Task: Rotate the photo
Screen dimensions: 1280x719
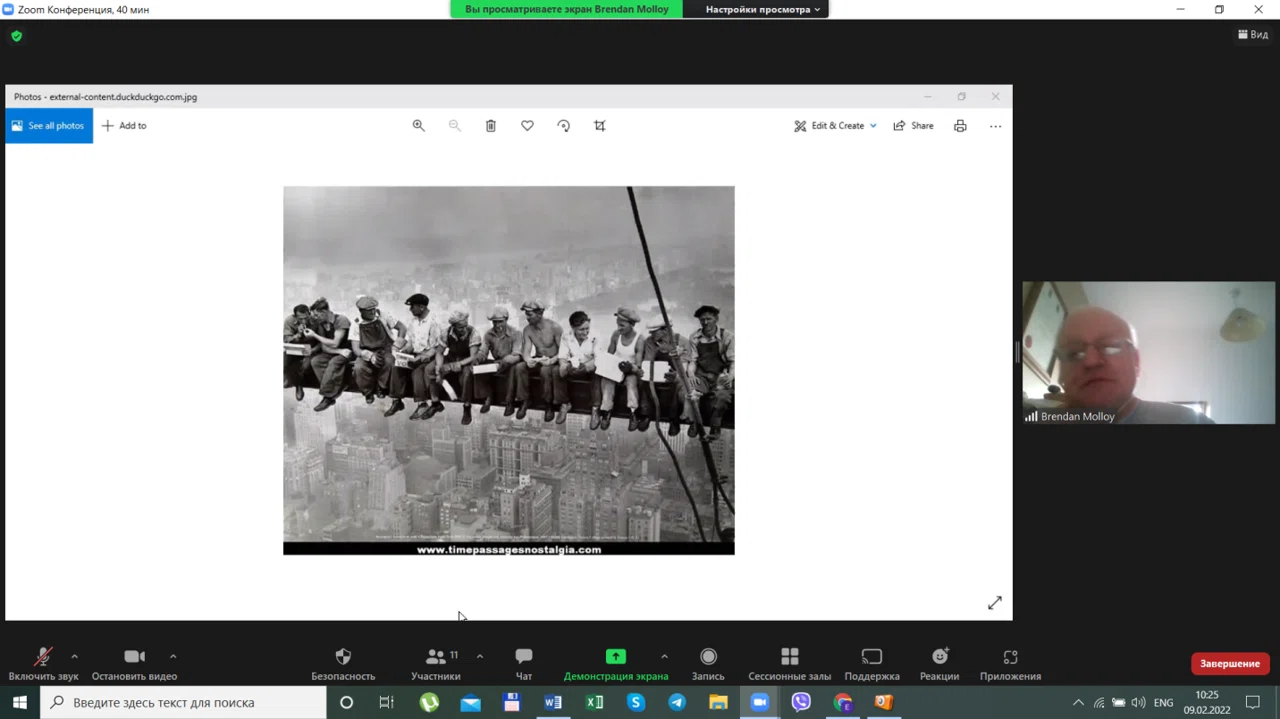Action: point(564,126)
